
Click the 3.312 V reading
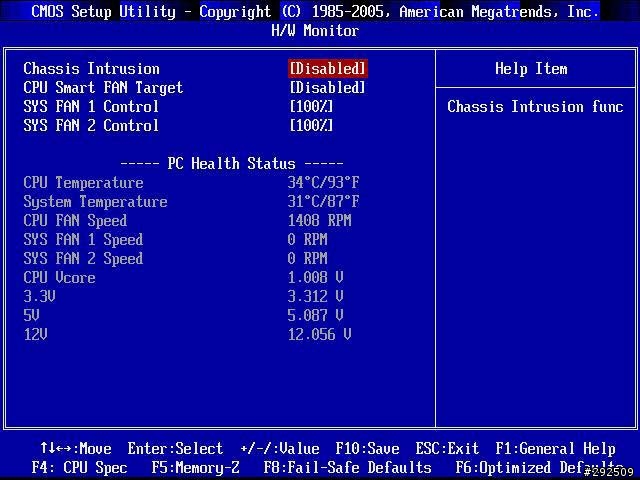(316, 296)
